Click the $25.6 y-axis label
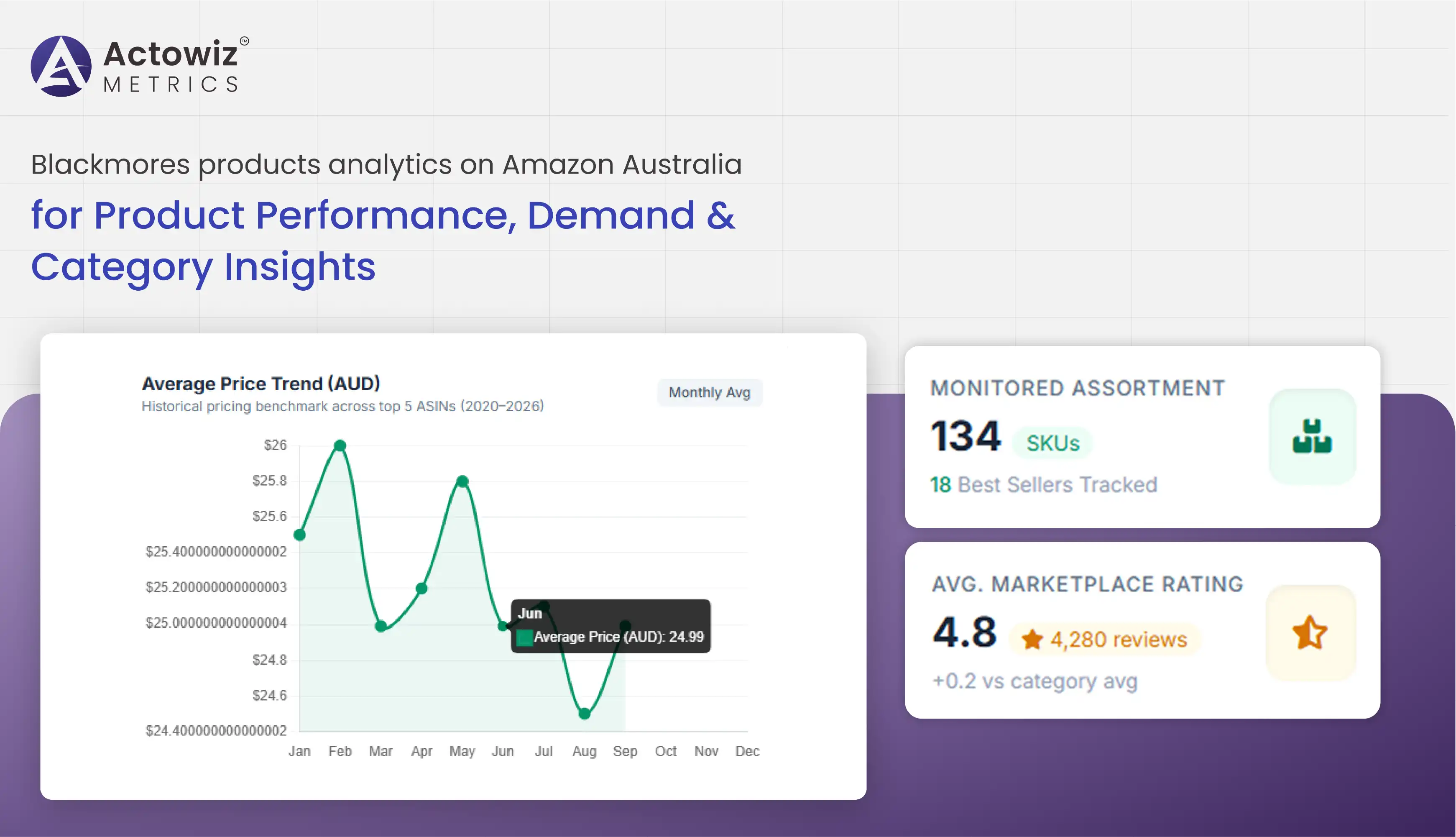 pos(269,516)
